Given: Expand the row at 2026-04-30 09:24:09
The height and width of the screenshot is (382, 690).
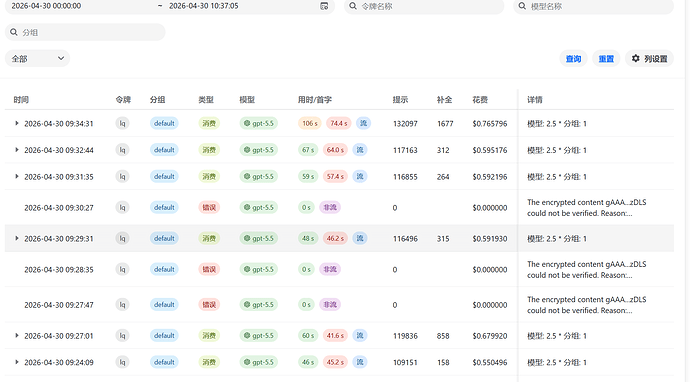Looking at the screenshot, I should tap(17, 362).
